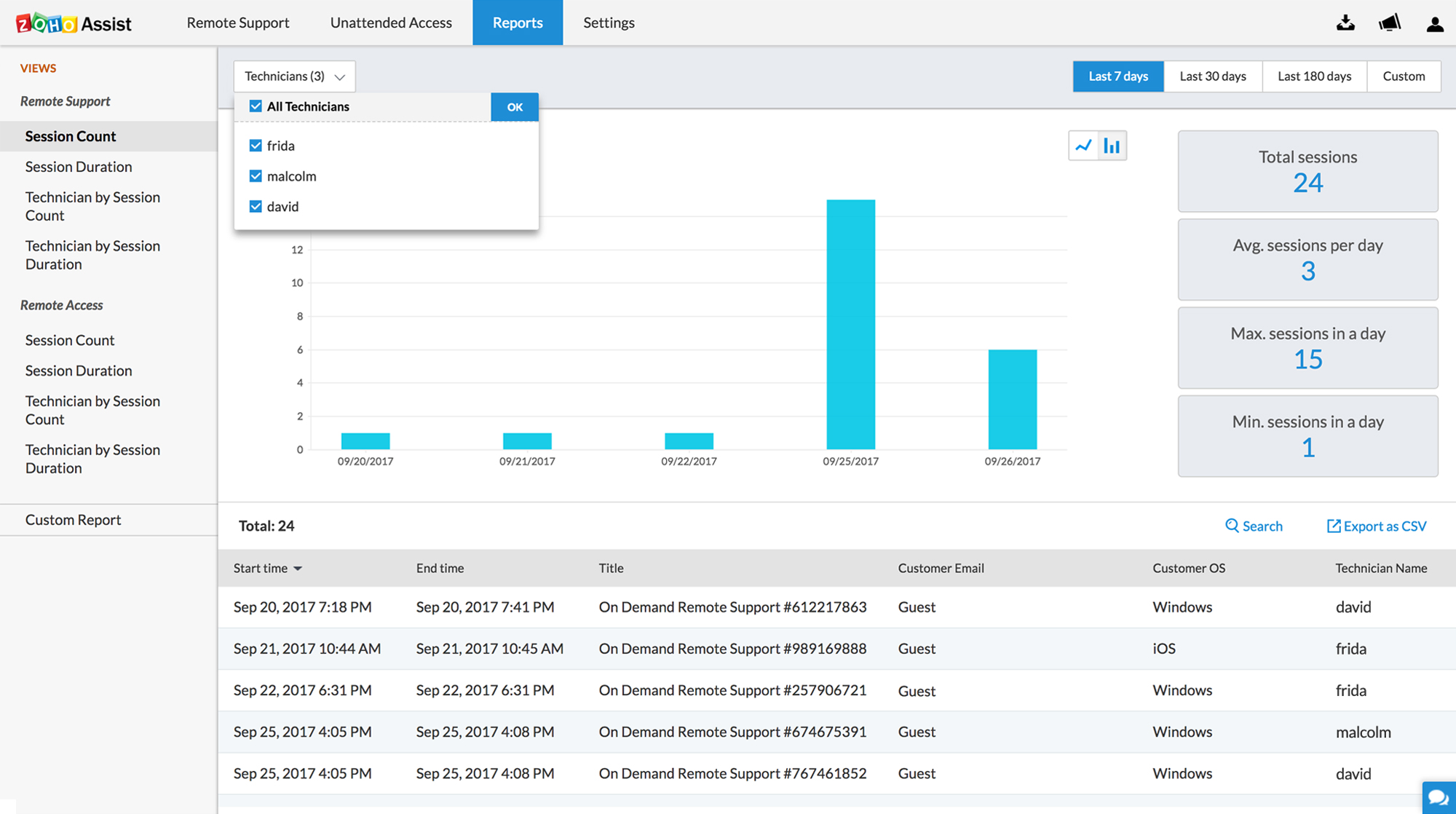Click the 09/25/2017 bar in the chart
Image resolution: width=1456 pixels, height=814 pixels.
(x=850, y=324)
